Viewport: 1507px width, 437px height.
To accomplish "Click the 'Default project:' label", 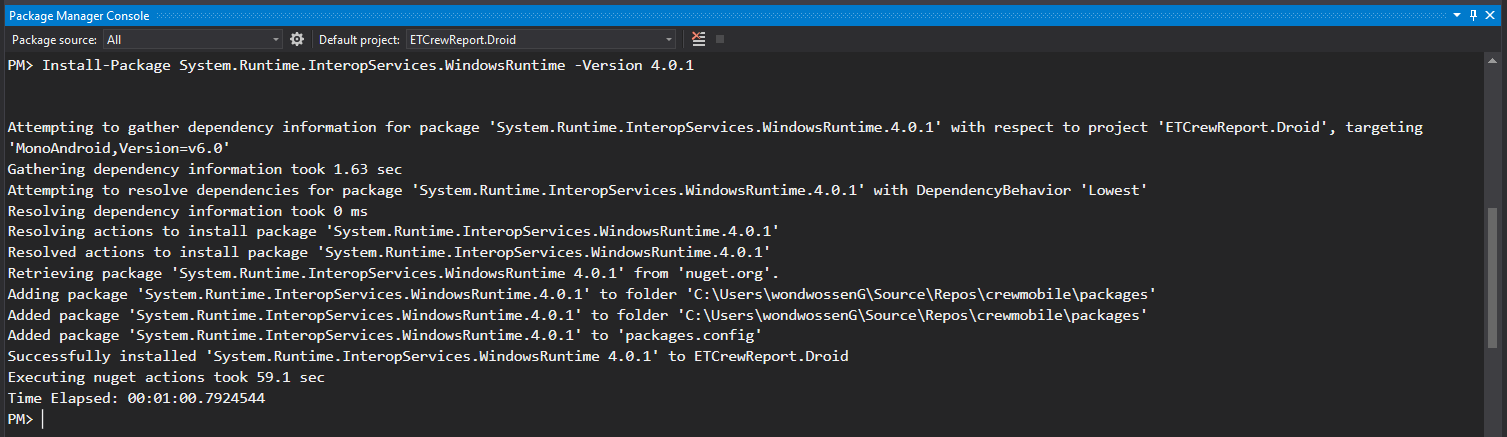I will [359, 39].
